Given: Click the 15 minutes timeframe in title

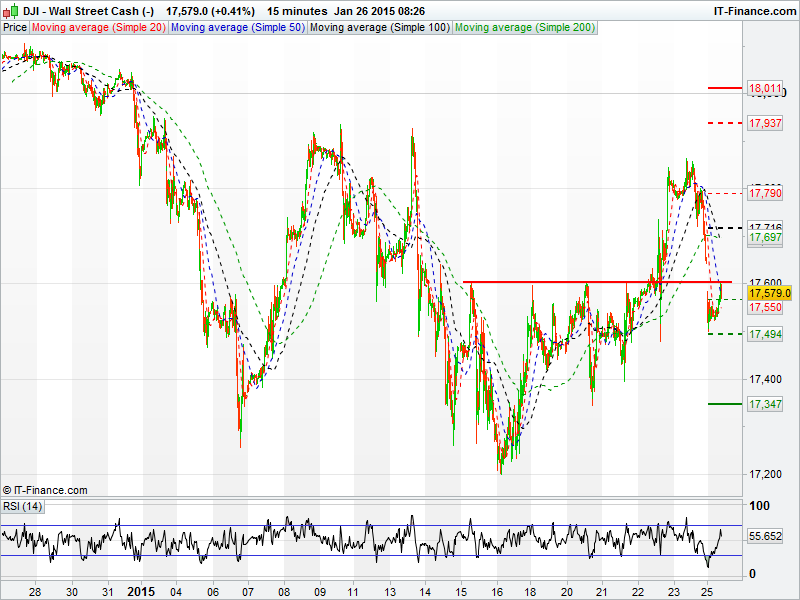Looking at the screenshot, I should 297,11.
